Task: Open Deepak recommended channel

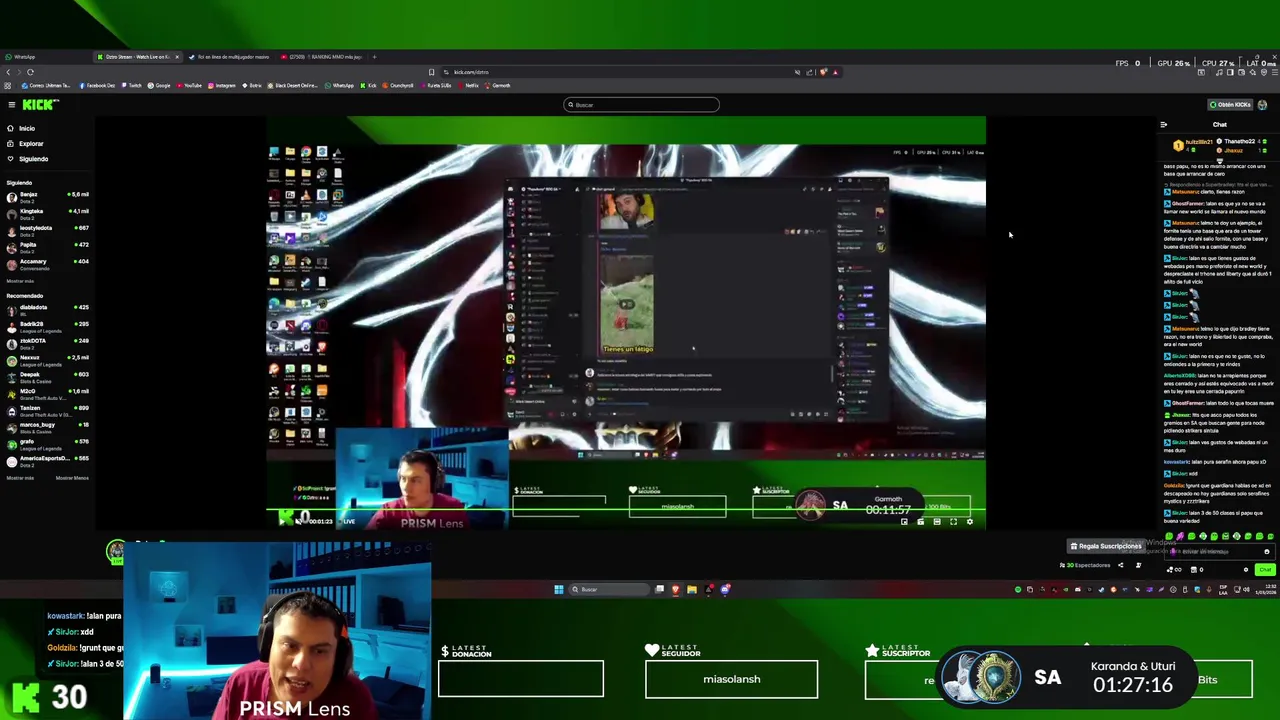Action: 47,376
